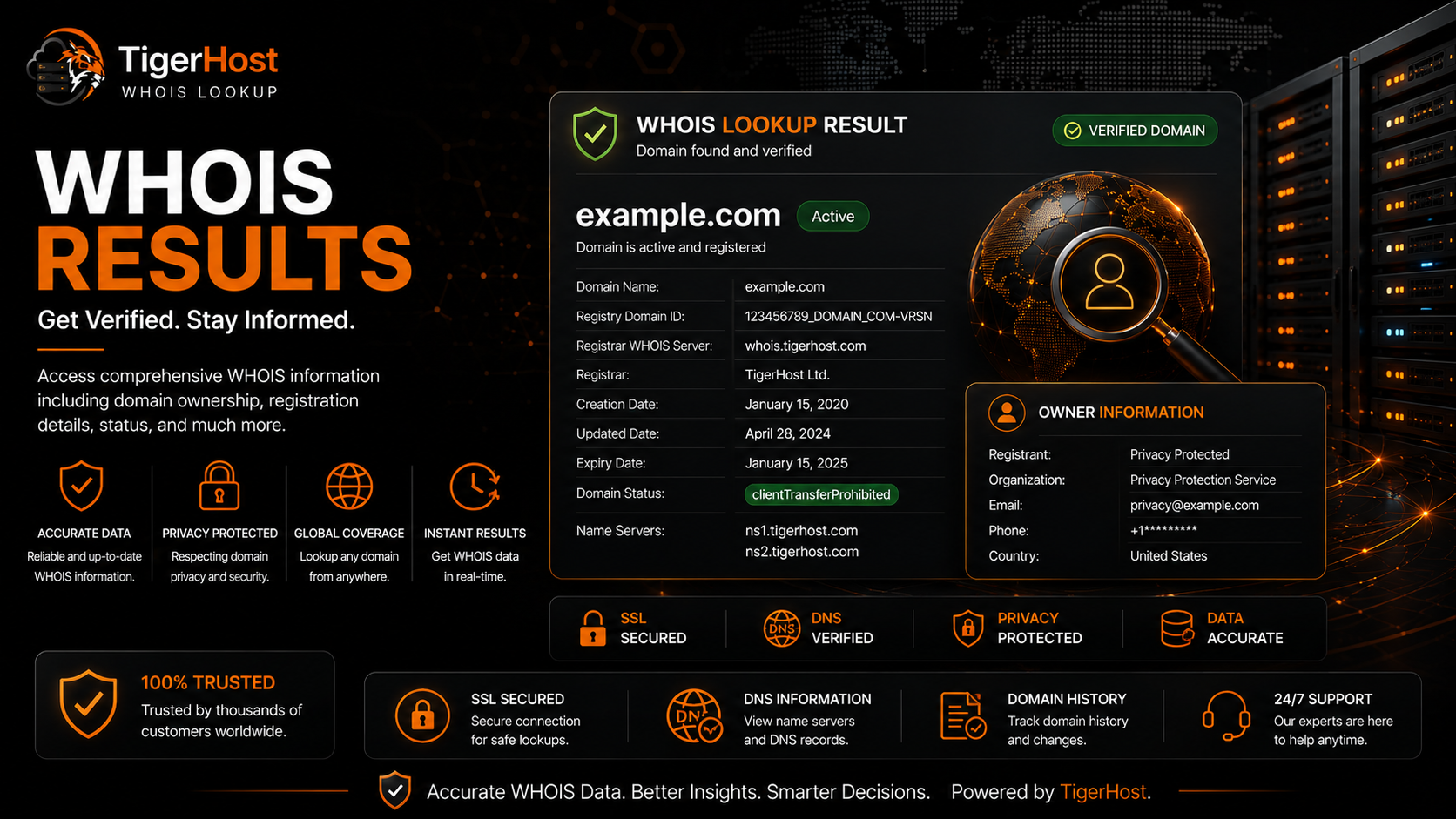Screen dimensions: 1456x819
Task: Click the Get Verified. Stay Informed. tagline
Action: point(196,320)
